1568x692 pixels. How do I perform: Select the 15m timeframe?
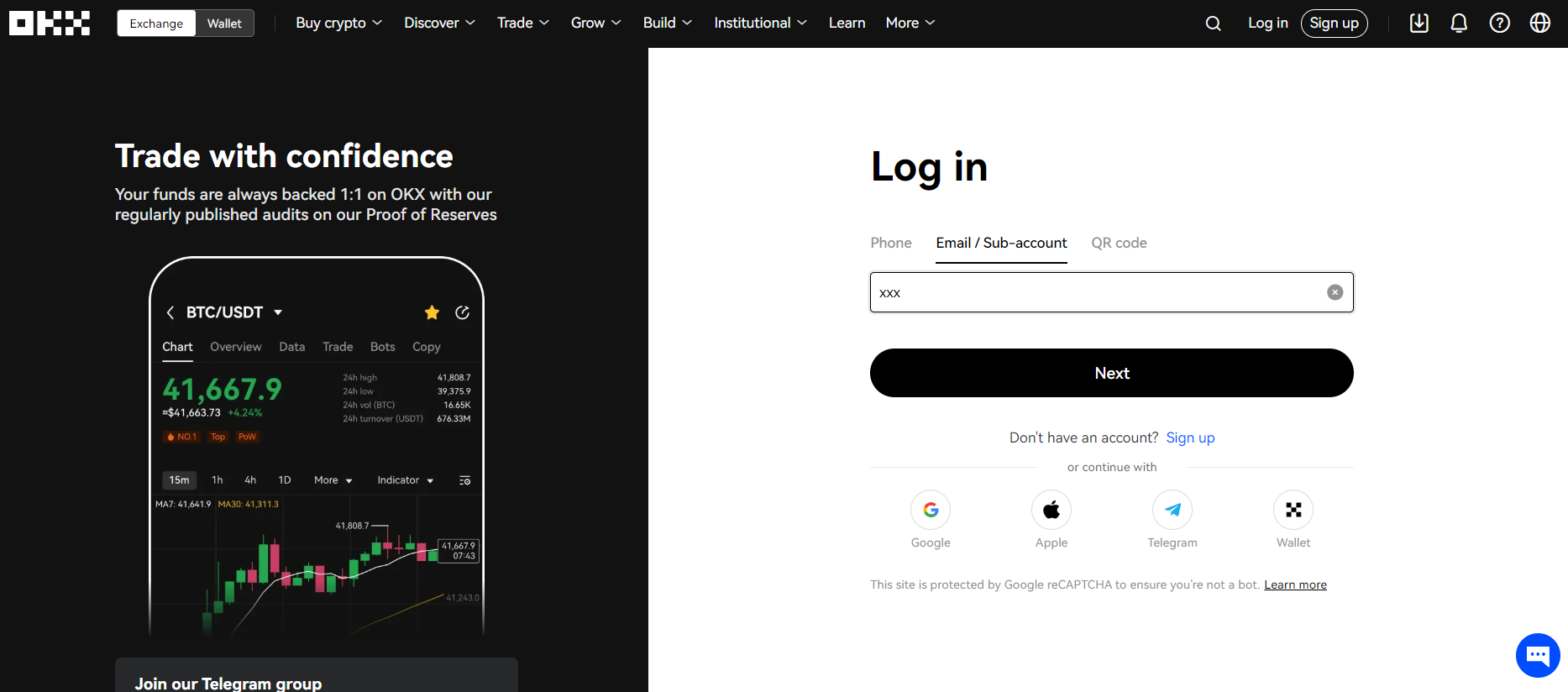[x=179, y=480]
